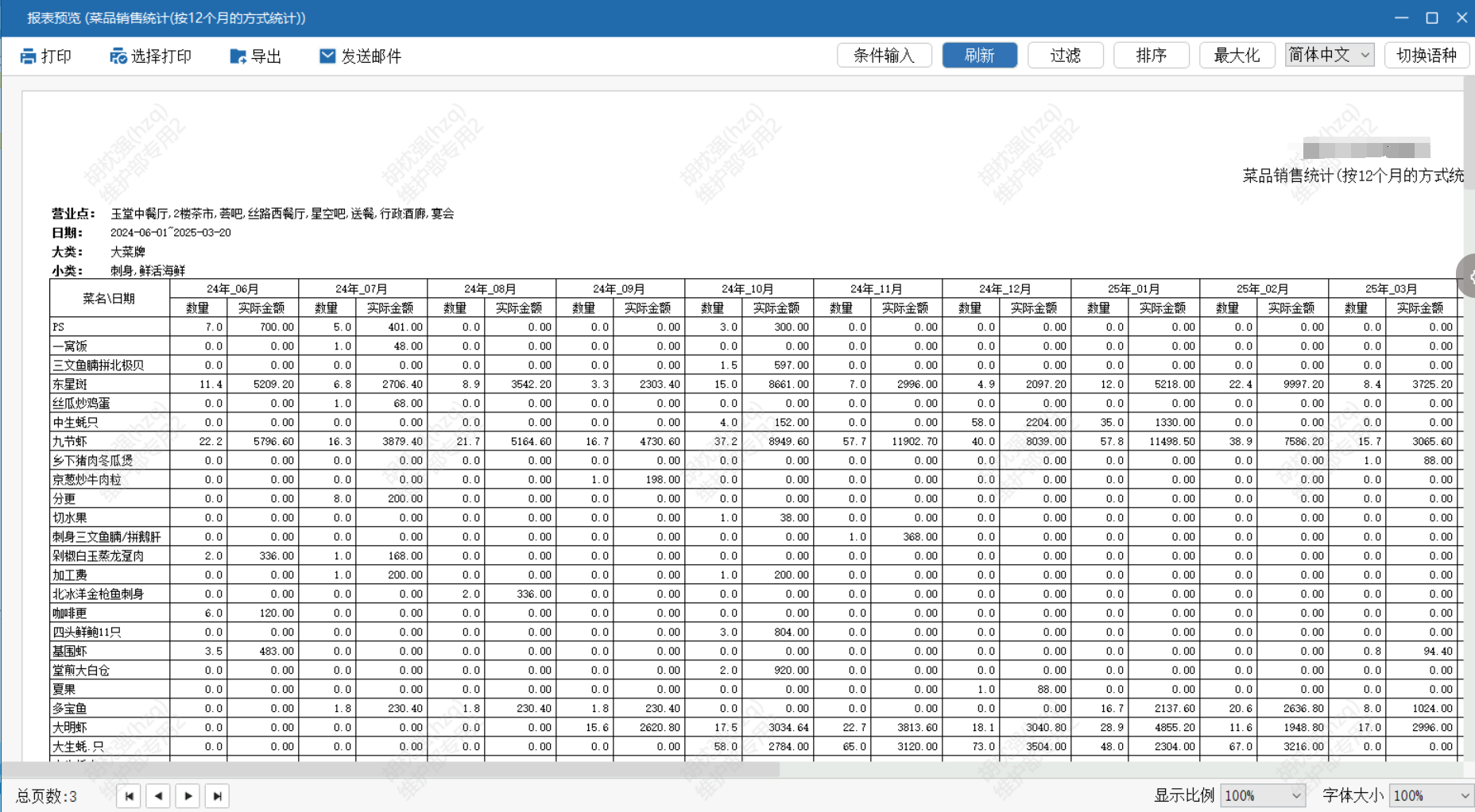Select the 多宝鱼 row name
The height and width of the screenshot is (812, 1475).
tap(110, 709)
